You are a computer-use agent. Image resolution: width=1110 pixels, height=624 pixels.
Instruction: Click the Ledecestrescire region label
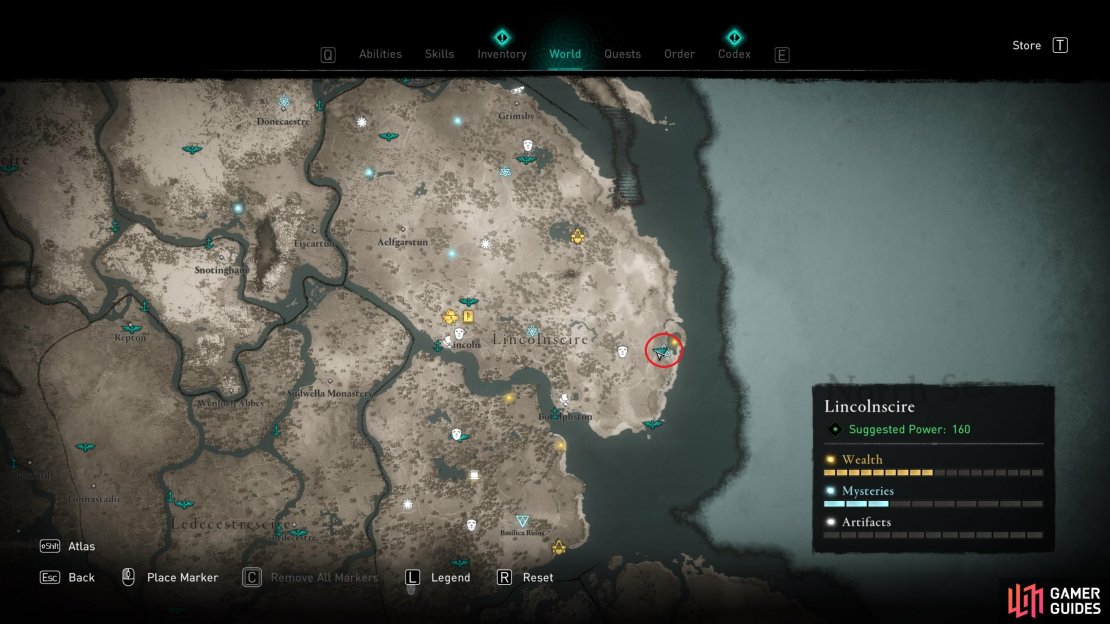coord(230,524)
